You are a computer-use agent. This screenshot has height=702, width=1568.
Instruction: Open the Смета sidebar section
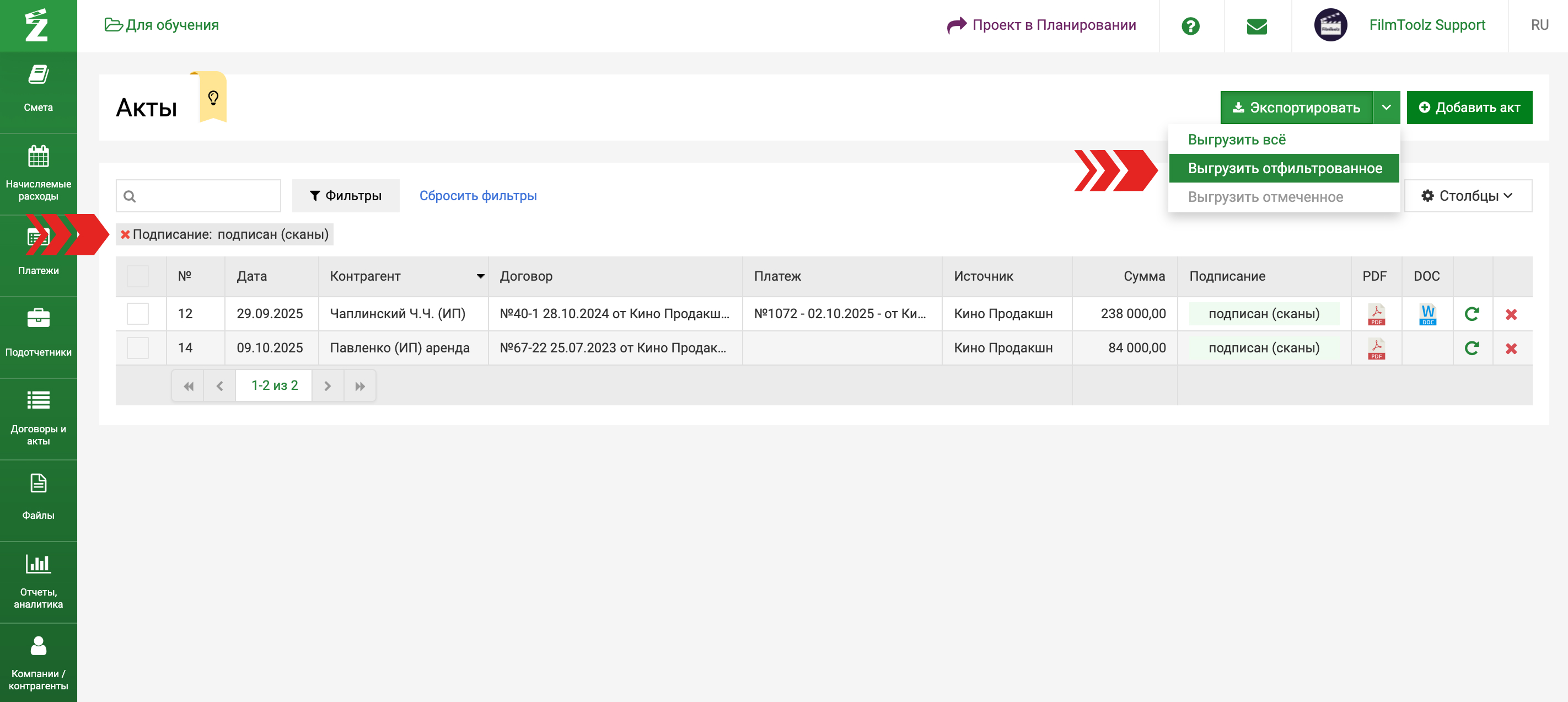click(39, 89)
